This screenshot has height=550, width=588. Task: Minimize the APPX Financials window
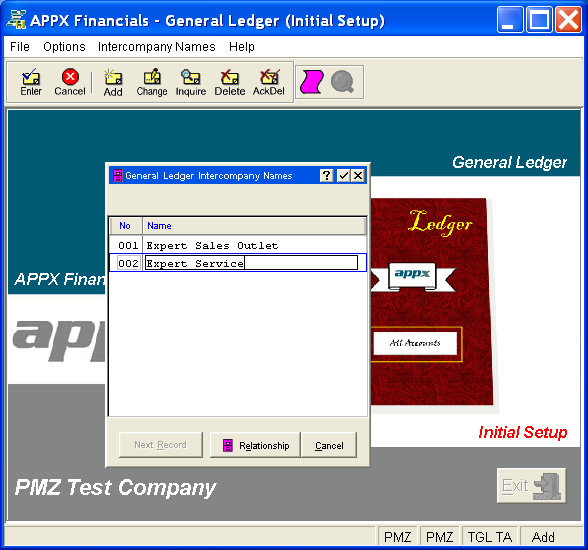pyautogui.click(x=510, y=19)
